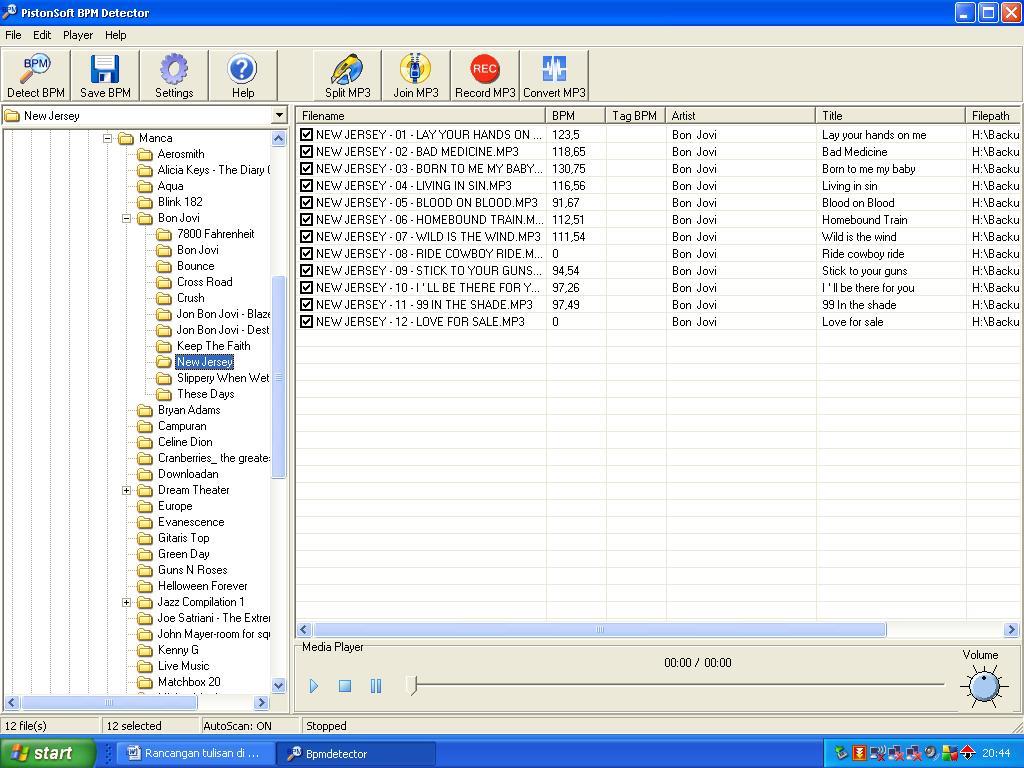The image size is (1024, 768).
Task: Click the media player seek slider handle
Action: 411,685
